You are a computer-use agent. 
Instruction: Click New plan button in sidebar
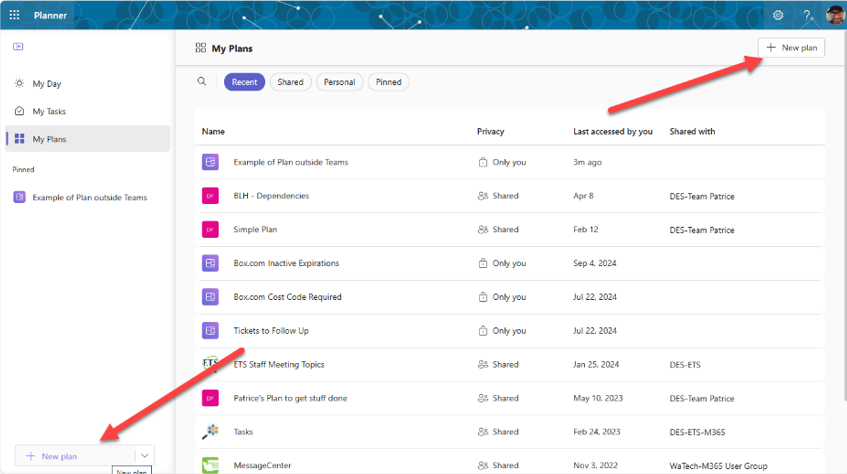coord(75,456)
